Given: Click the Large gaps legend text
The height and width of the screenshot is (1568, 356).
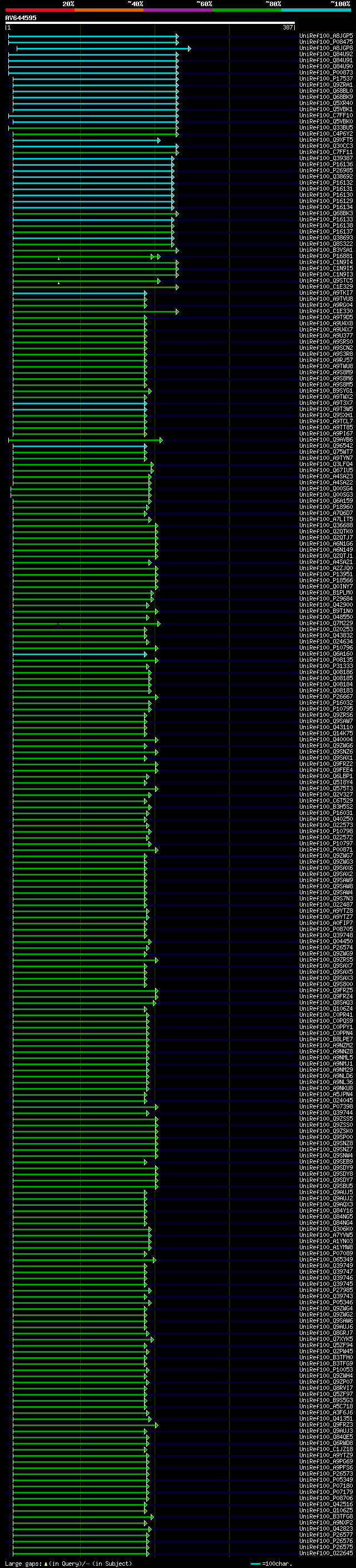Looking at the screenshot, I should tap(69, 1563).
